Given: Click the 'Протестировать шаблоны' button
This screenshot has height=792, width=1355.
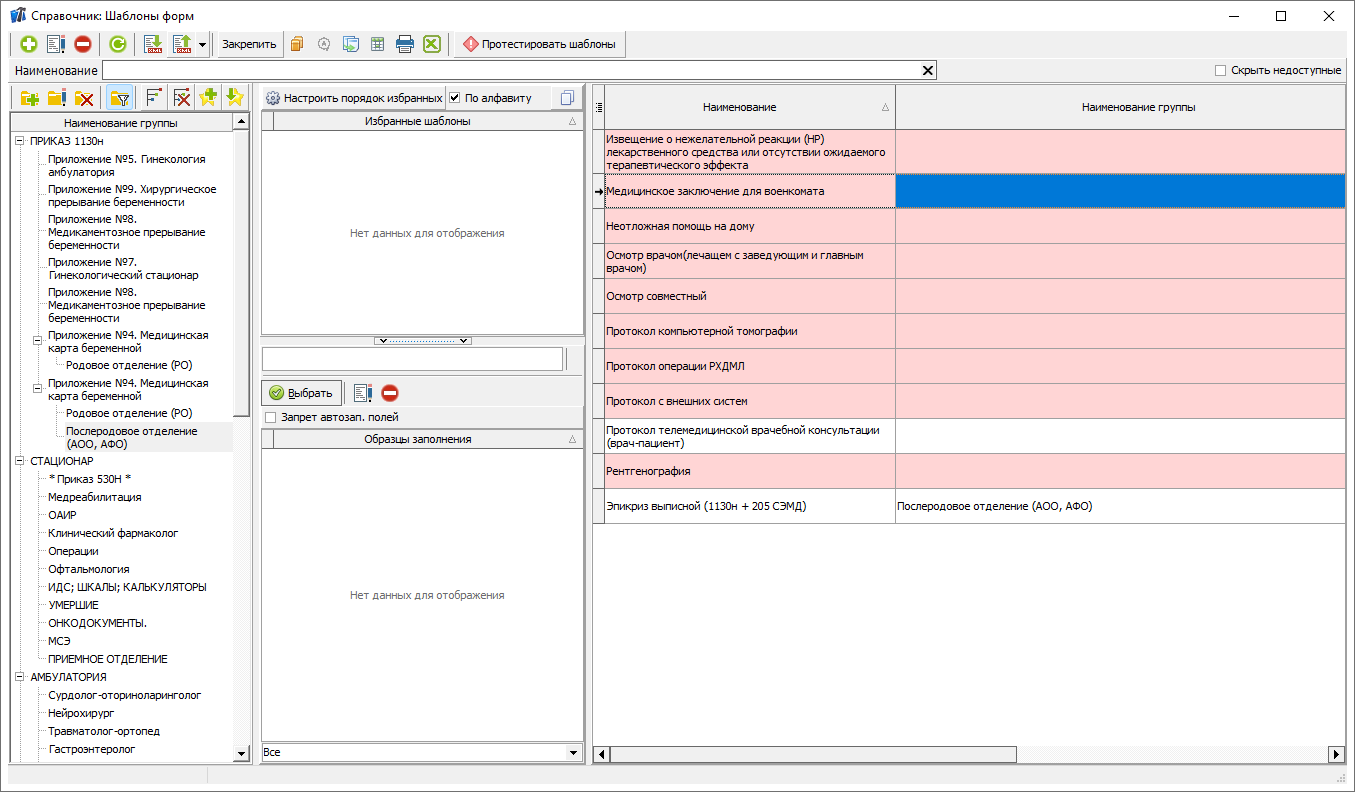Looking at the screenshot, I should [x=540, y=44].
